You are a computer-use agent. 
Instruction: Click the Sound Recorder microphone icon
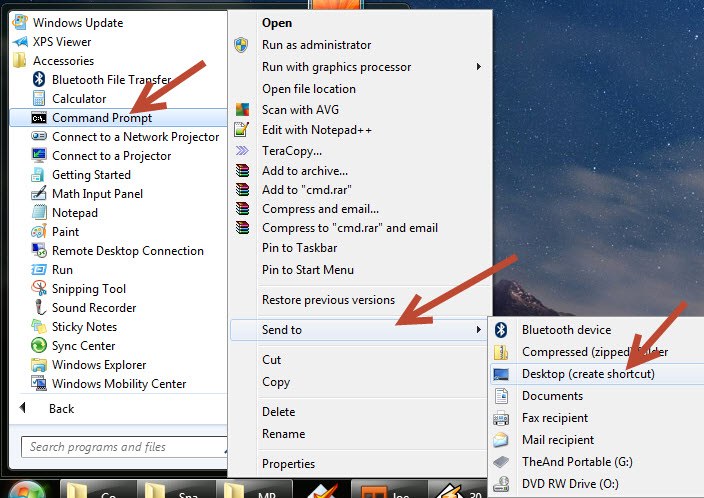click(x=40, y=307)
